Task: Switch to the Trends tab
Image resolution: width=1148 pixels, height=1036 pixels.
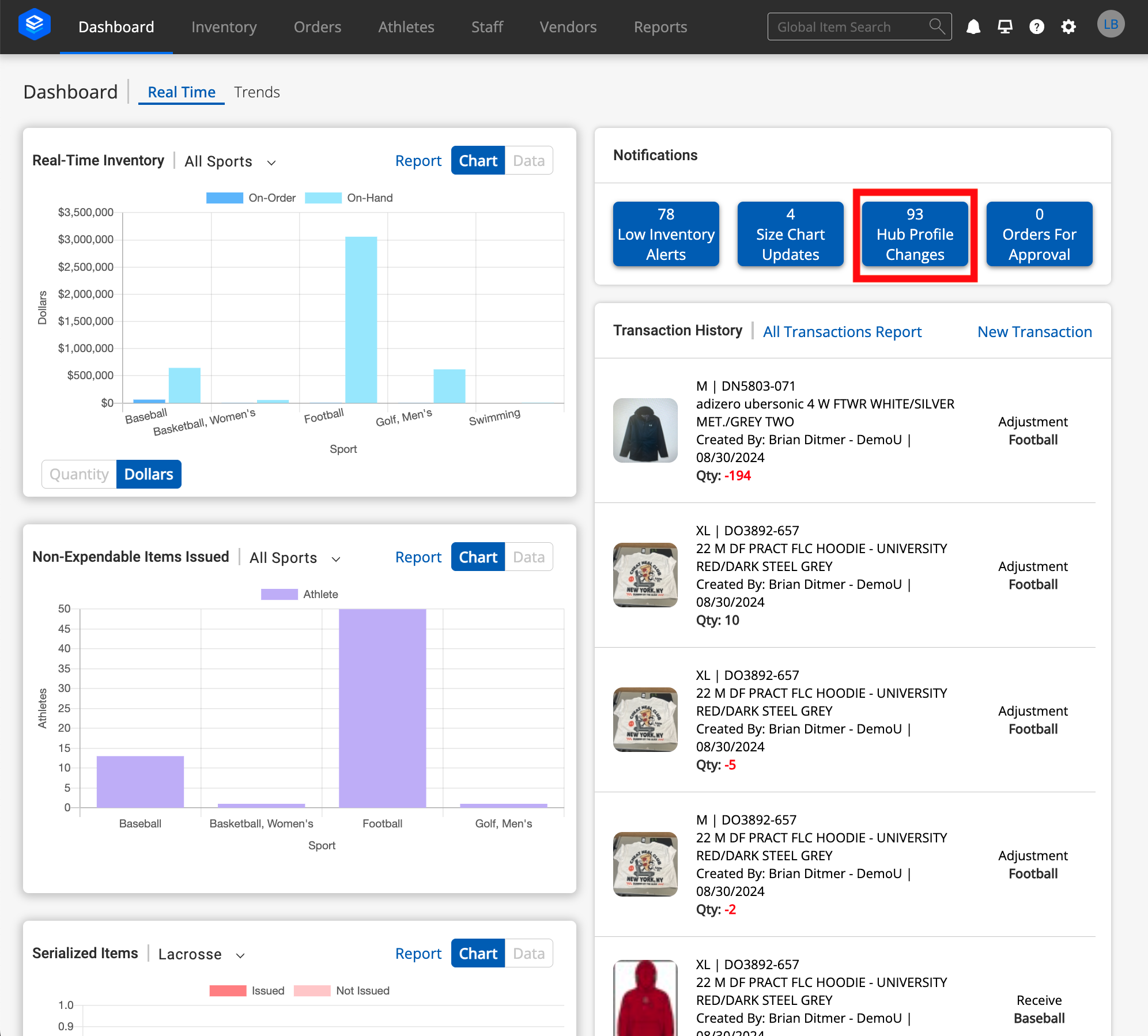Action: click(x=257, y=92)
